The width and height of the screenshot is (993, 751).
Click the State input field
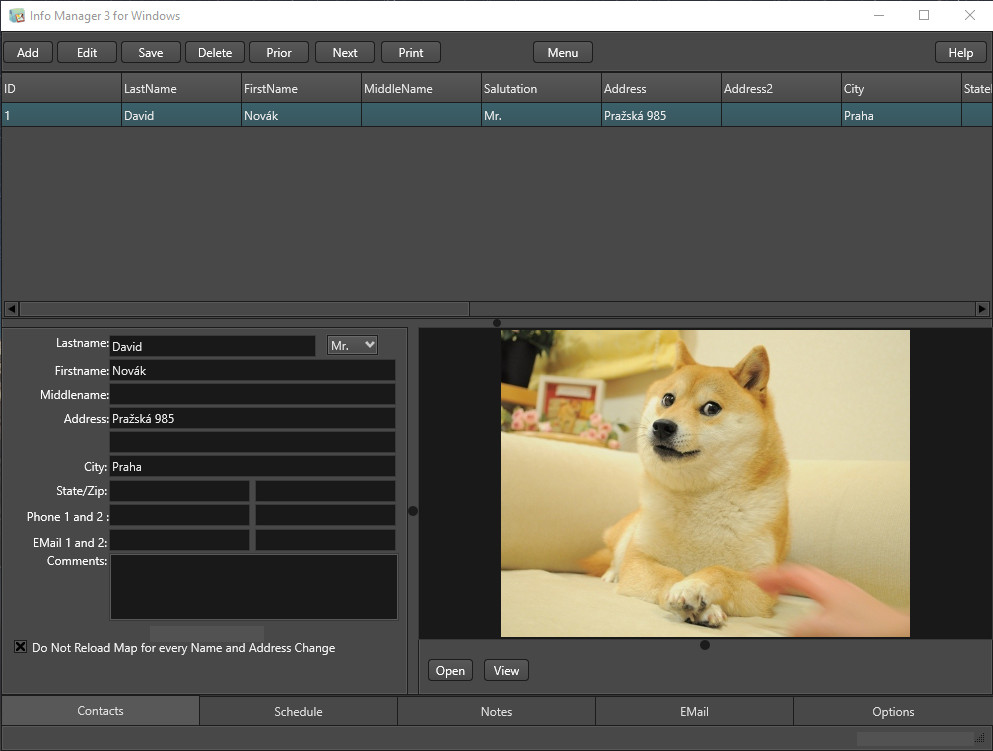pyautogui.click(x=180, y=491)
